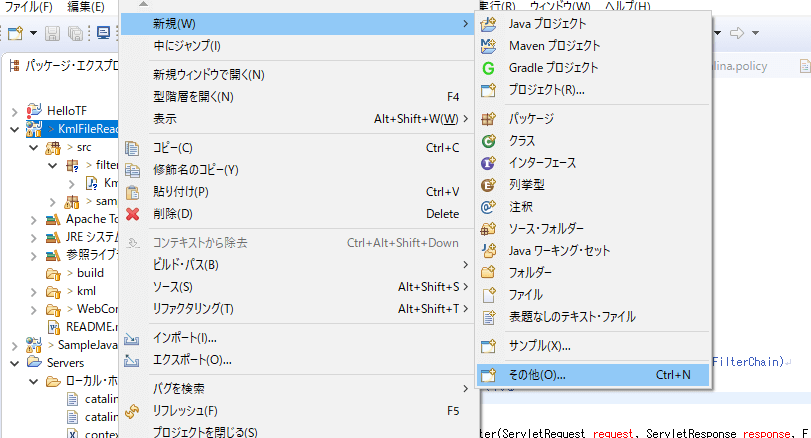Click the monitor icon in the toolbar

103,33
